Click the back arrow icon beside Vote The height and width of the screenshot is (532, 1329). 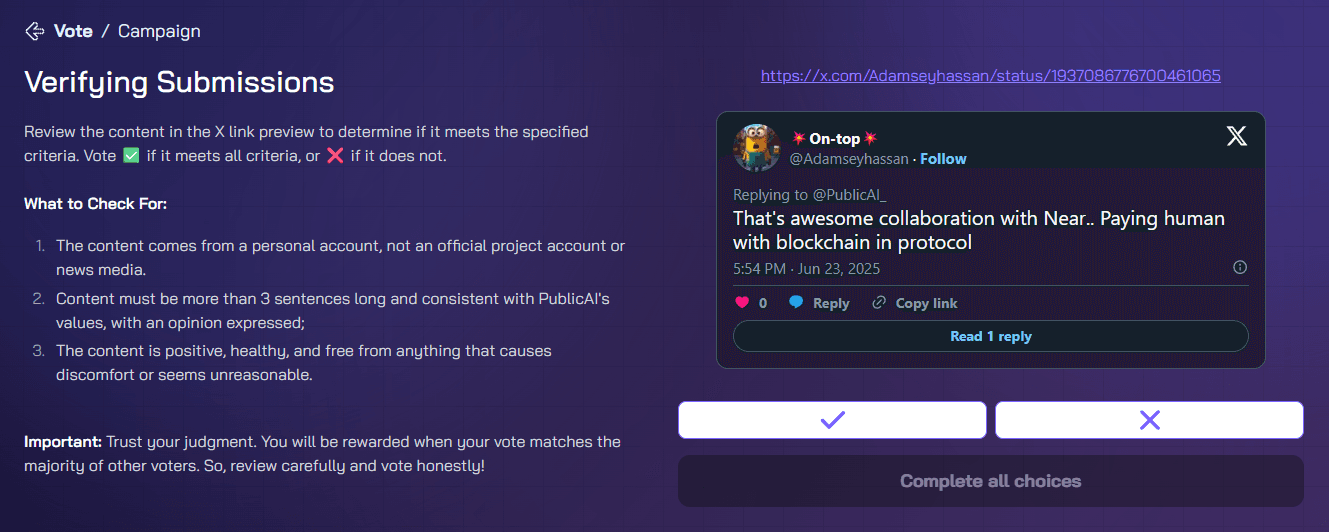[34, 31]
